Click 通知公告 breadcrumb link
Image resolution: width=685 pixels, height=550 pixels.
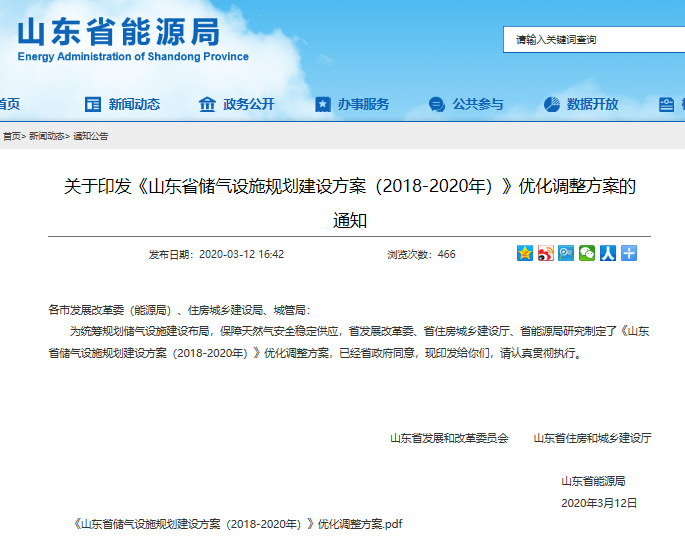click(x=90, y=136)
